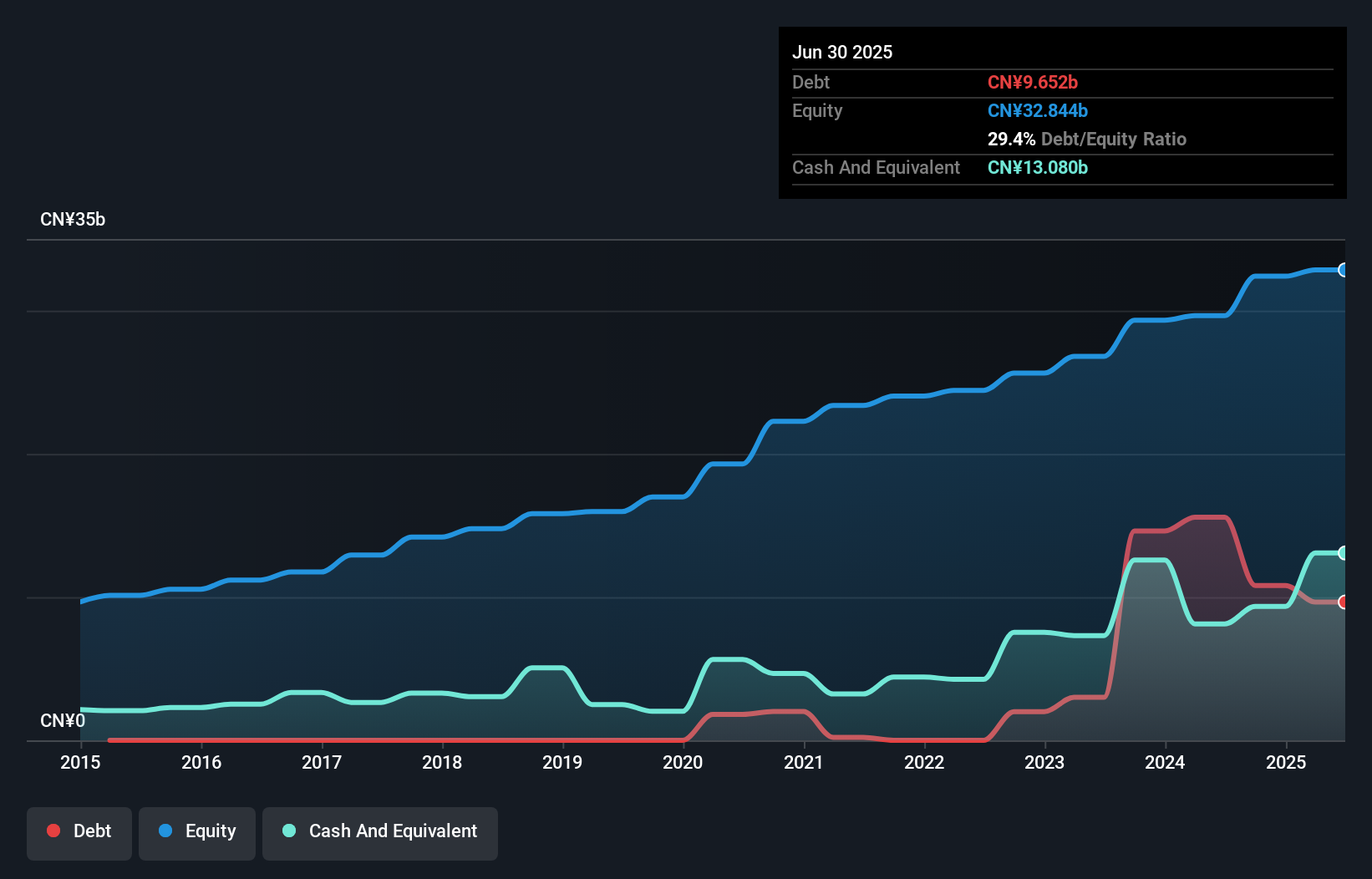Click the CN¥35b axis gridline label

point(74,219)
